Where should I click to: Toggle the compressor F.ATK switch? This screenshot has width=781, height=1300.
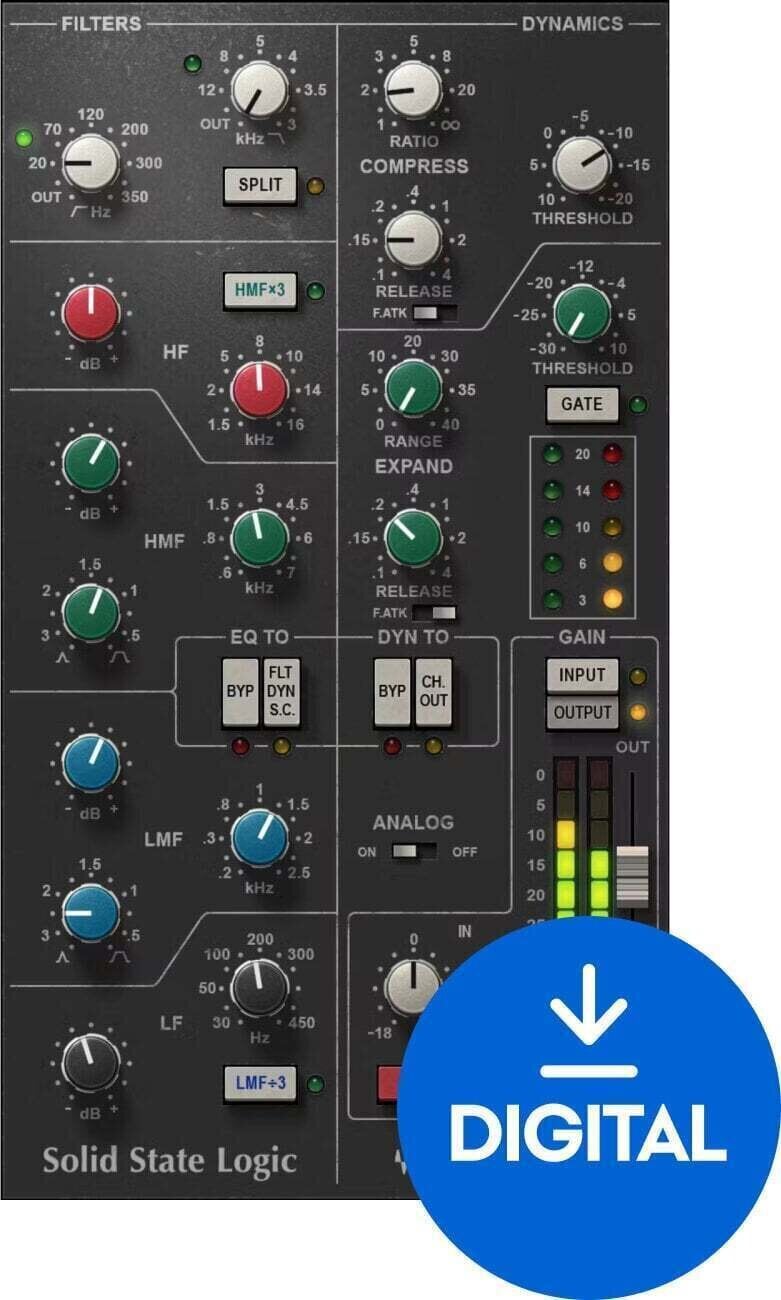point(435,314)
